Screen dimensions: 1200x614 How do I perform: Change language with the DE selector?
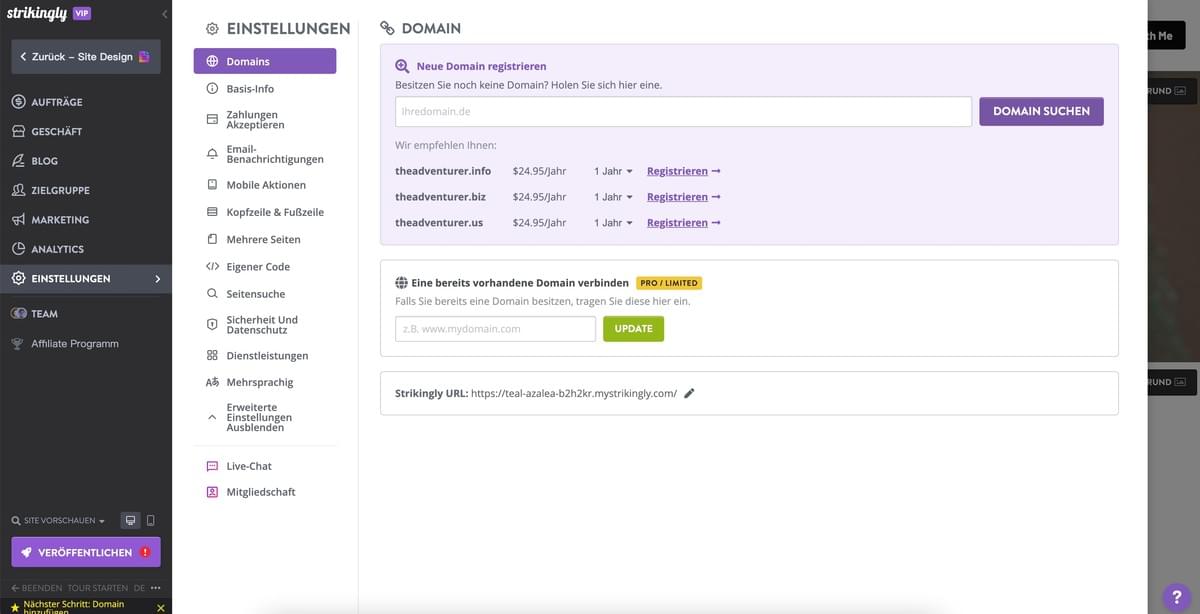click(139, 588)
